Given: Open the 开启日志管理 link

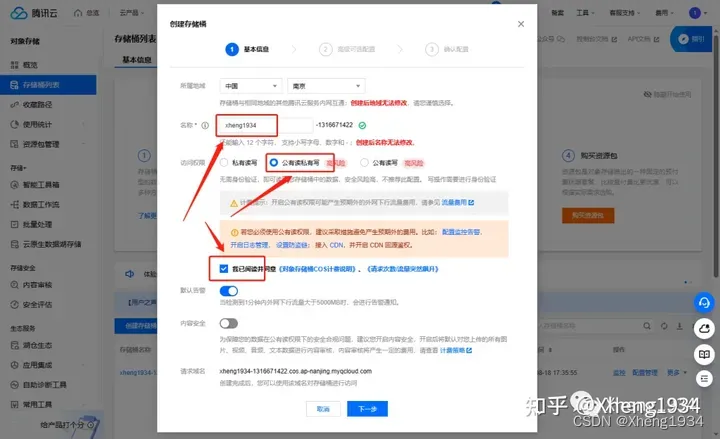Looking at the screenshot, I should click(x=249, y=245).
